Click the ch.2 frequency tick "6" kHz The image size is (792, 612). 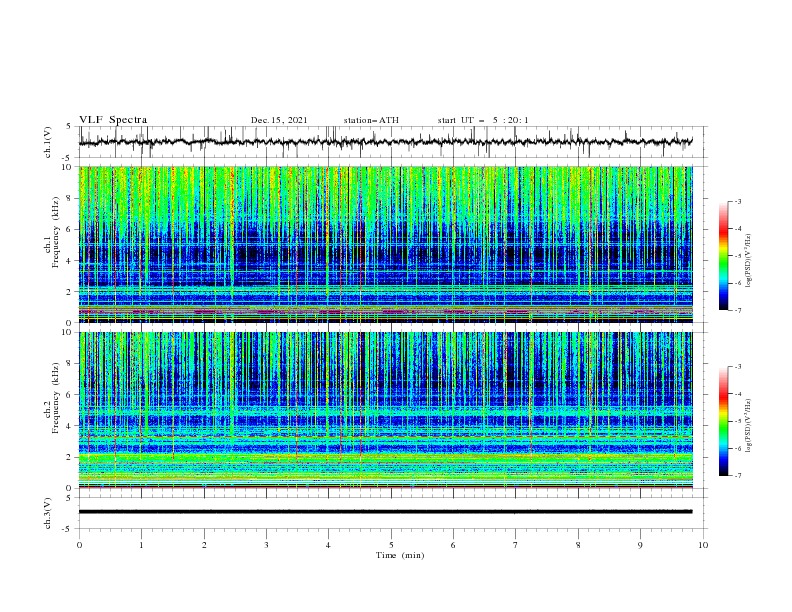pyautogui.click(x=70, y=395)
